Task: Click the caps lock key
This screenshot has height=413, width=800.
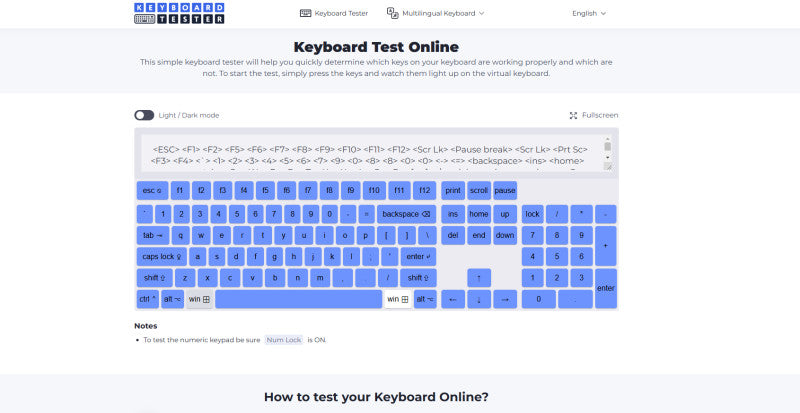Action: [162, 257]
